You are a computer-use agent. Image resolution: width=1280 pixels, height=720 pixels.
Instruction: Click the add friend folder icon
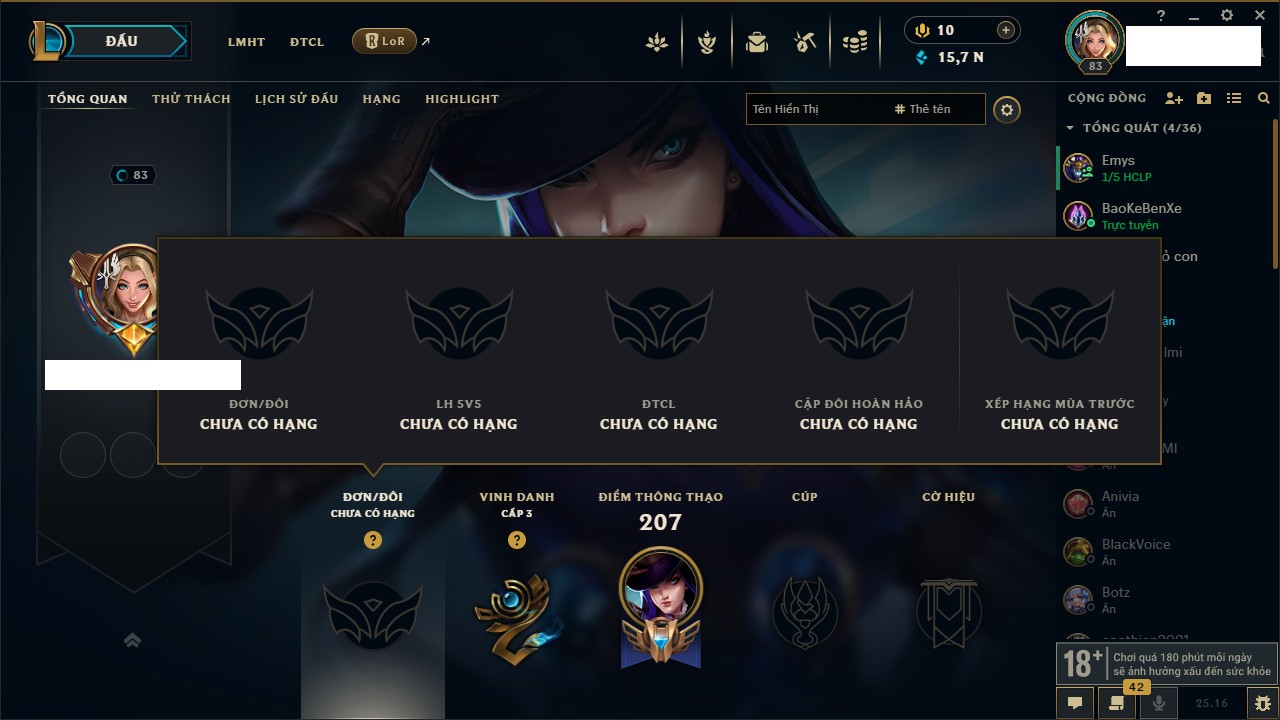tap(1204, 99)
